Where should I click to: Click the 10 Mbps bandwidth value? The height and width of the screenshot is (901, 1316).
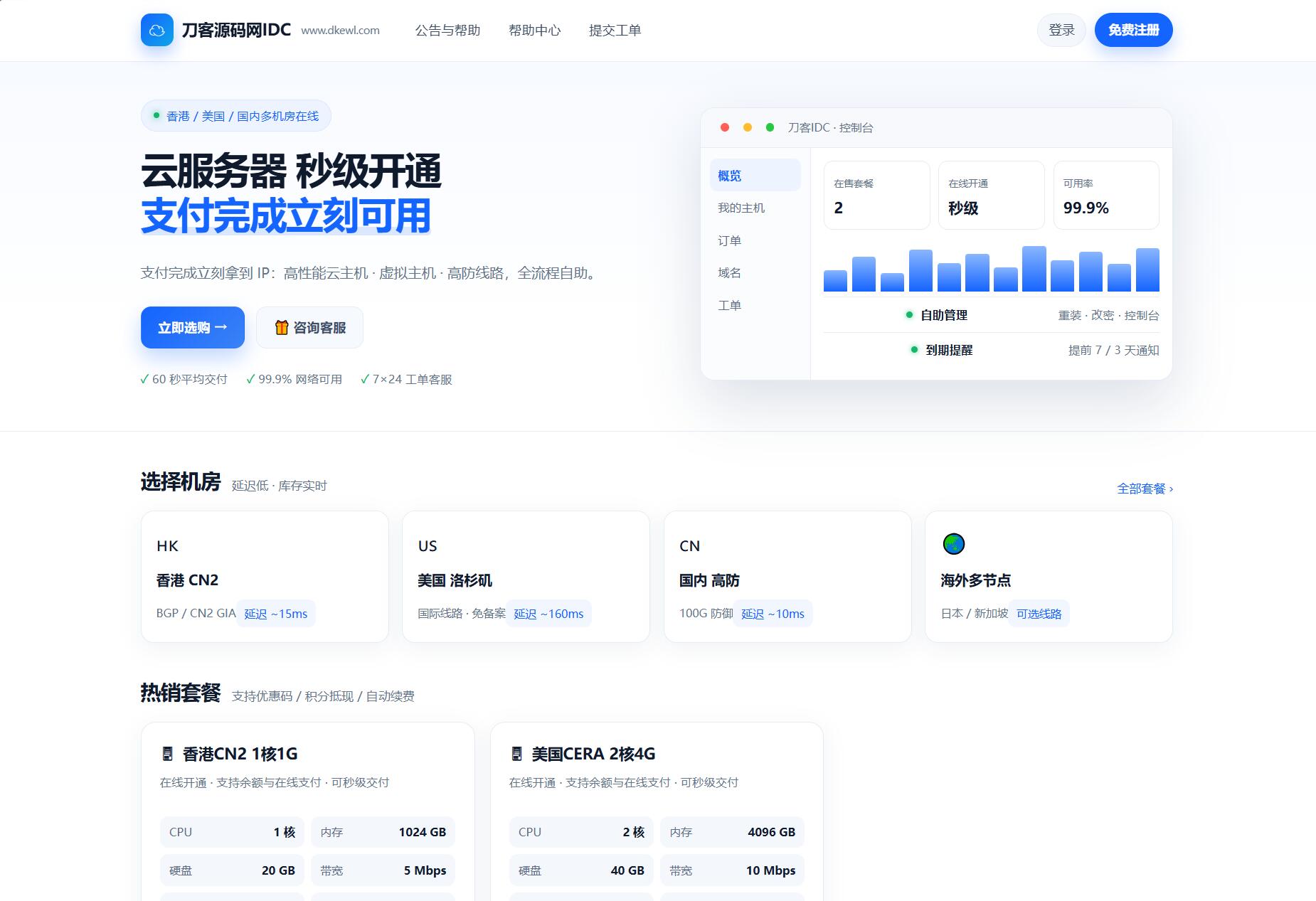770,870
